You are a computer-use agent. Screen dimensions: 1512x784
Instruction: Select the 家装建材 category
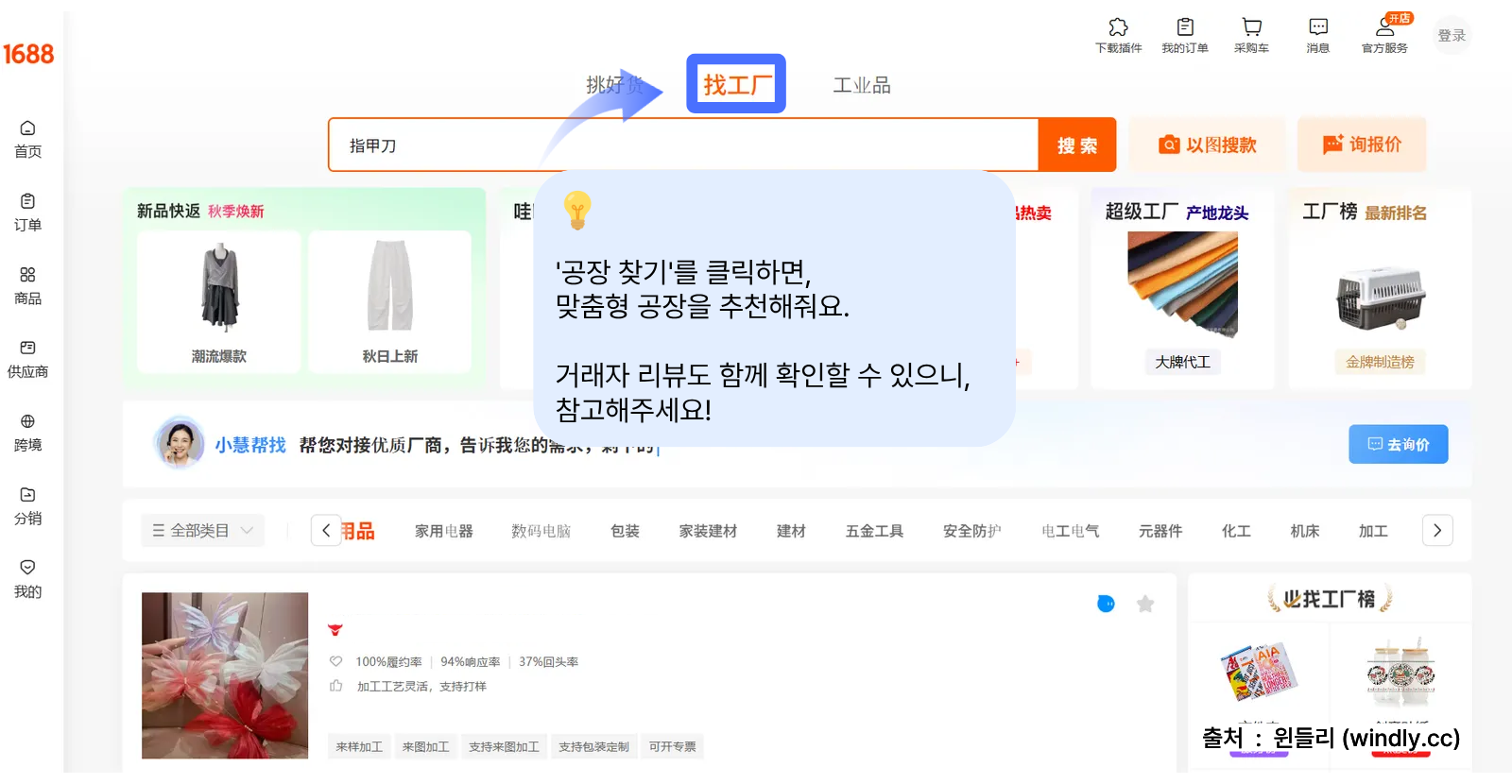(708, 531)
